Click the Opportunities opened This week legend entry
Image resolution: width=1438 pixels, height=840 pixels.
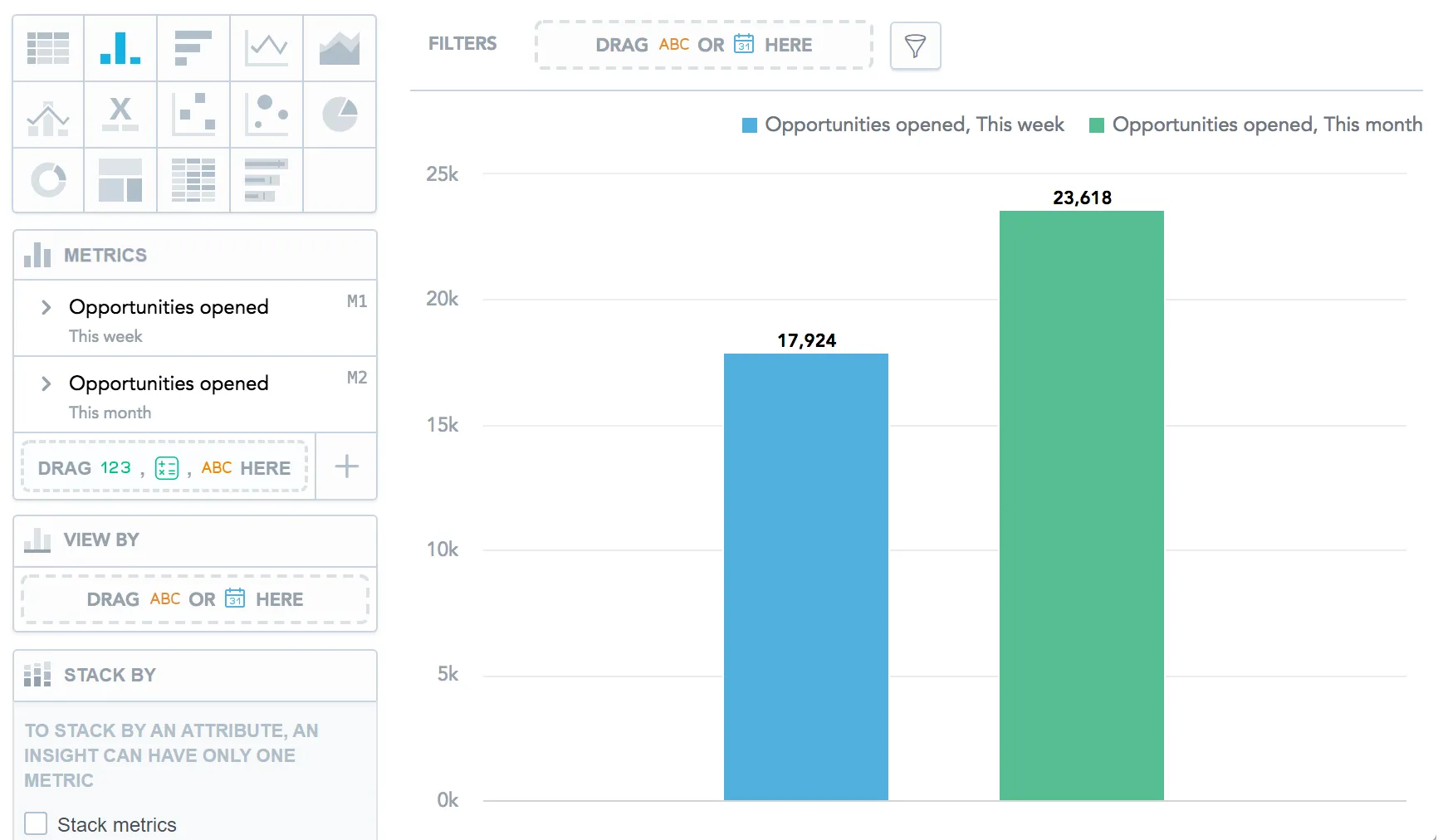902,125
